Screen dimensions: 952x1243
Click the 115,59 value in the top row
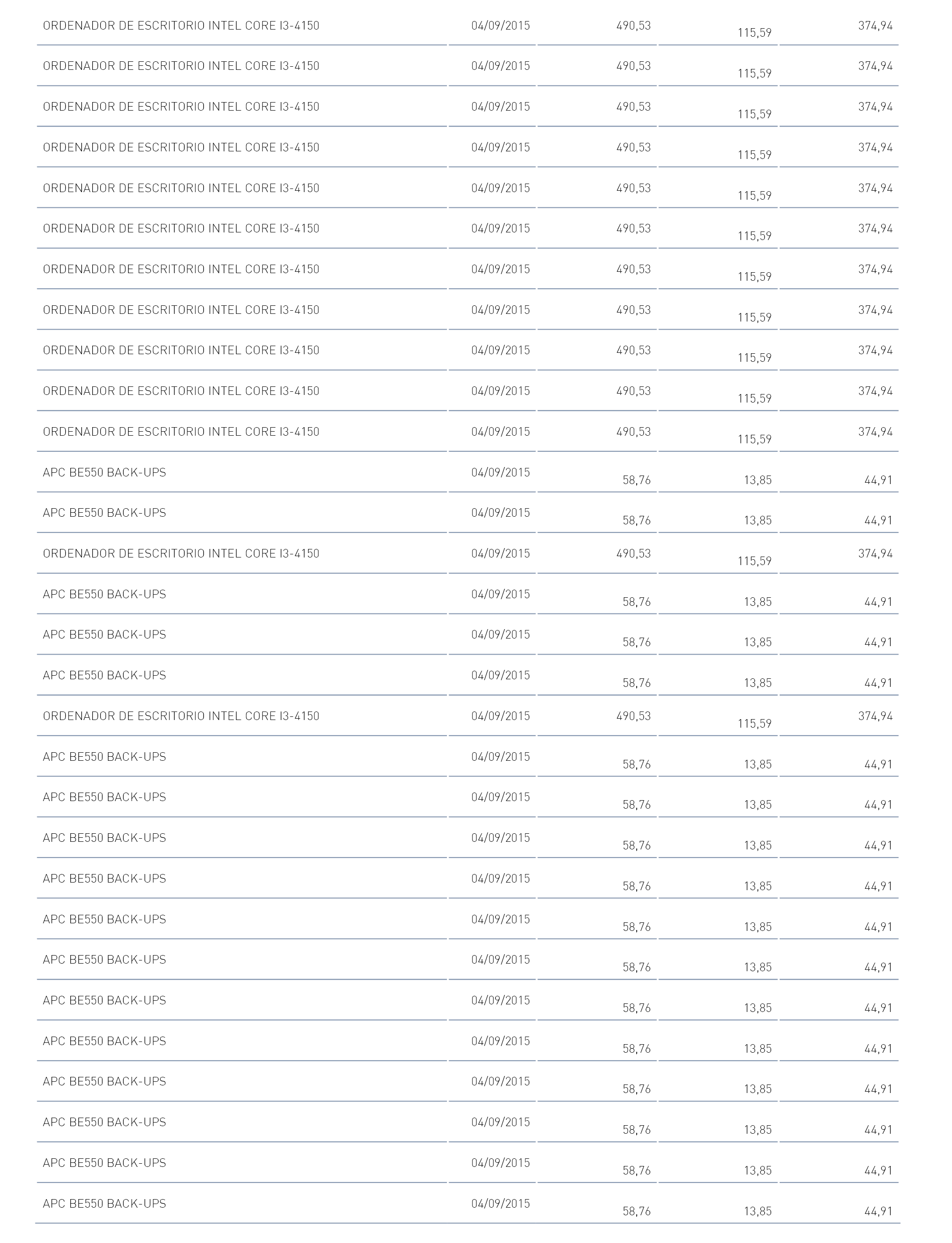[x=754, y=33]
